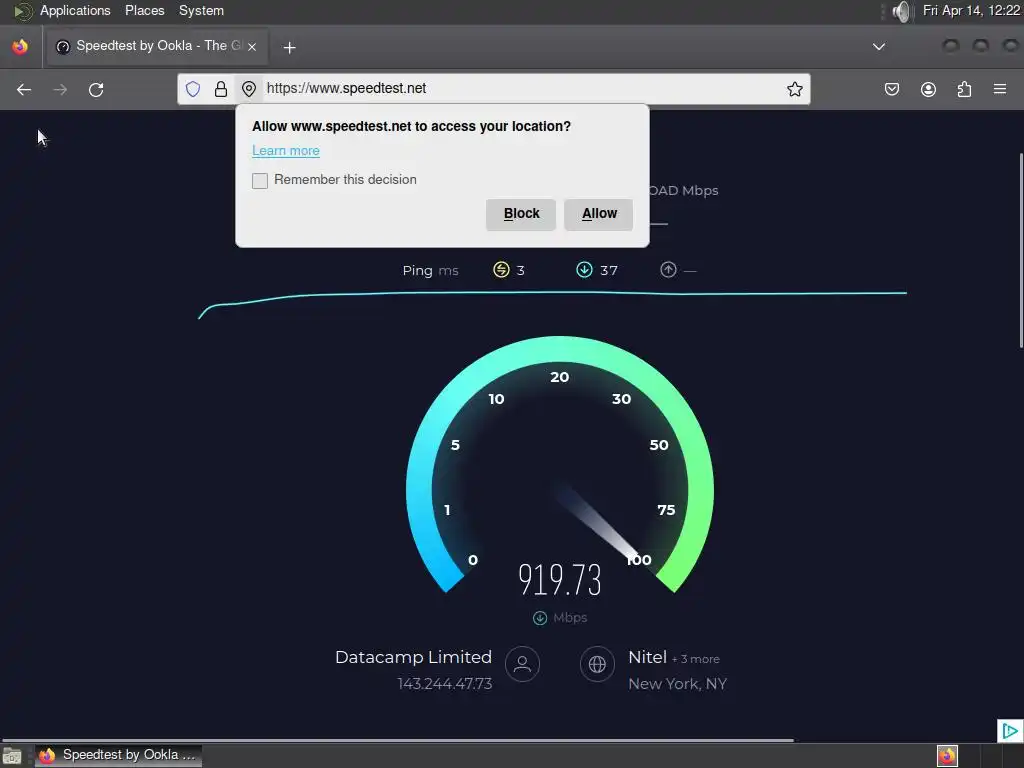Click the New York, NY location text
1024x768 pixels.
click(677, 684)
